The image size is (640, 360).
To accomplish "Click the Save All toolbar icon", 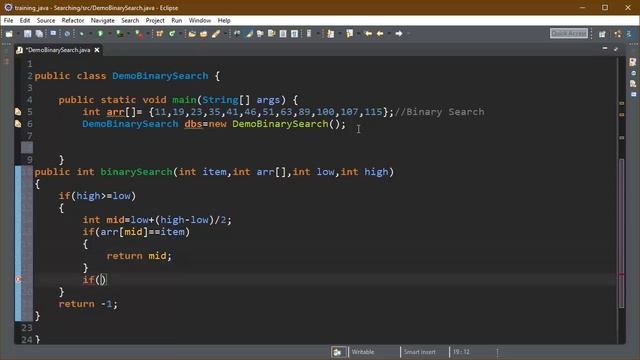I will pyautogui.click(x=39, y=34).
